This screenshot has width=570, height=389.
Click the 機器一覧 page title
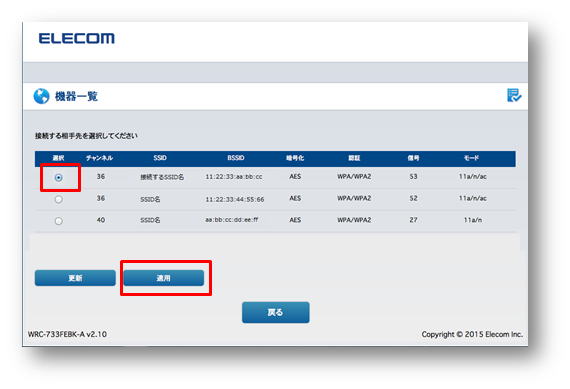tap(76, 96)
